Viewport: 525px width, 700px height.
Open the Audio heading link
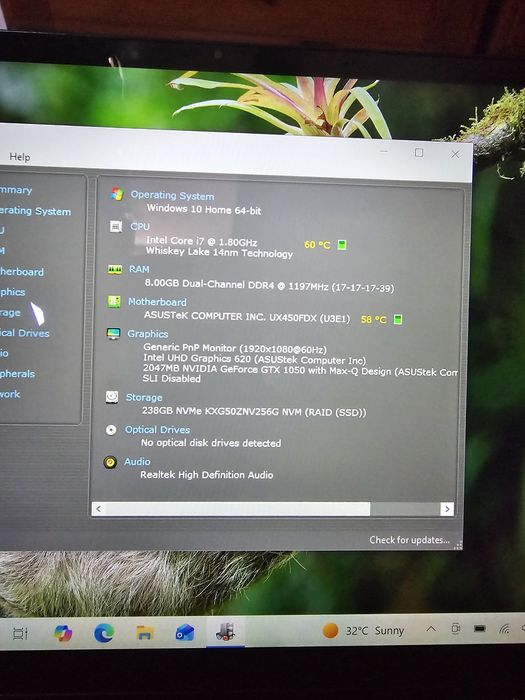pos(137,462)
